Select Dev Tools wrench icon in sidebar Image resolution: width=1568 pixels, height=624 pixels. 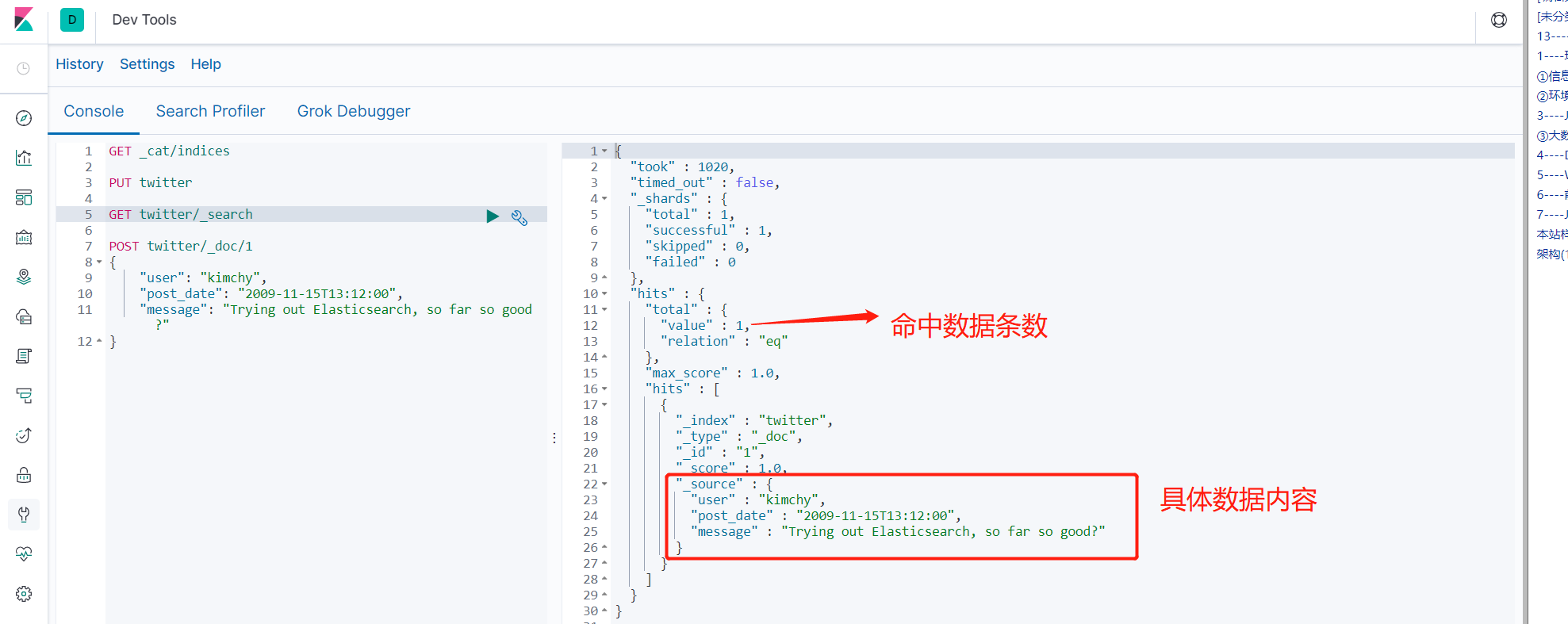[x=24, y=515]
